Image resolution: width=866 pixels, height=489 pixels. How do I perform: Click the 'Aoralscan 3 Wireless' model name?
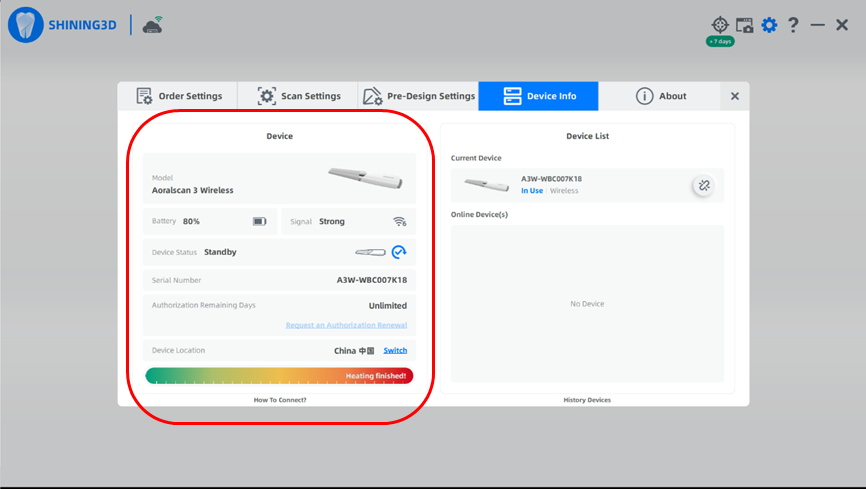pyautogui.click(x=193, y=190)
